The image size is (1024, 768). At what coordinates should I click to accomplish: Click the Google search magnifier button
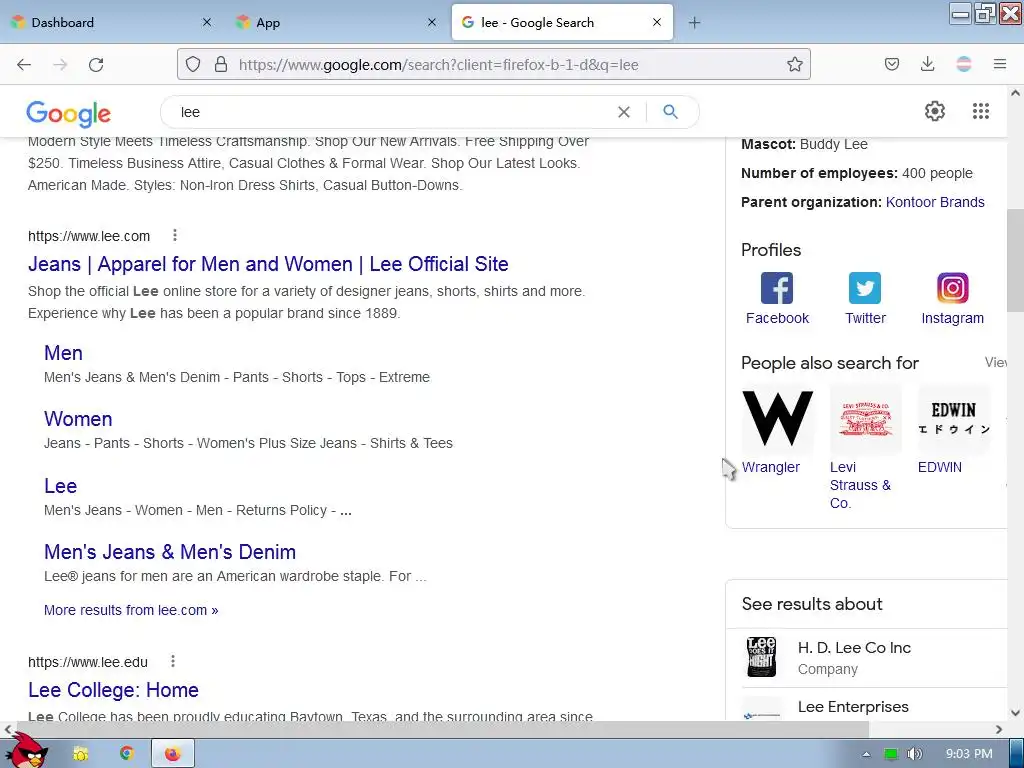point(670,112)
